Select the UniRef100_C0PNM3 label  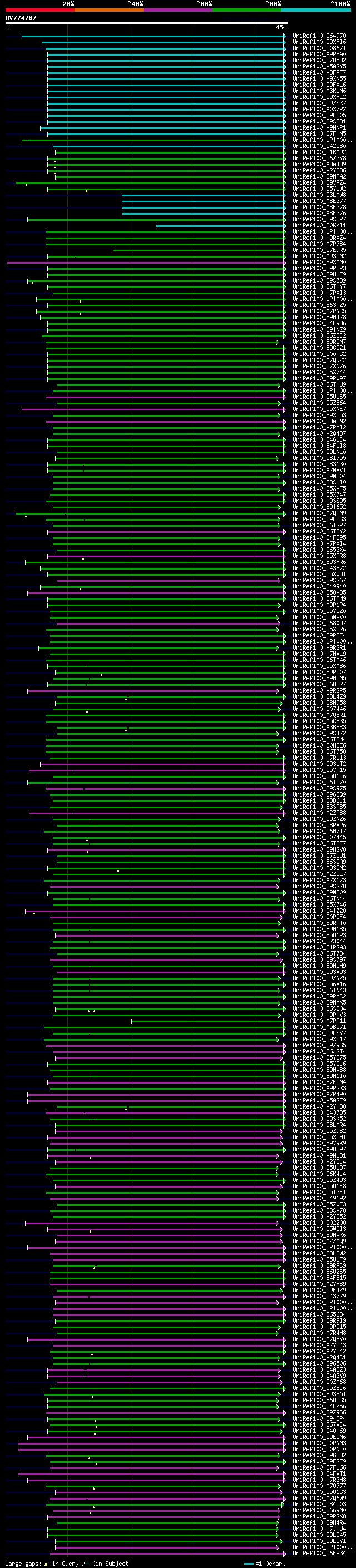point(319,1443)
